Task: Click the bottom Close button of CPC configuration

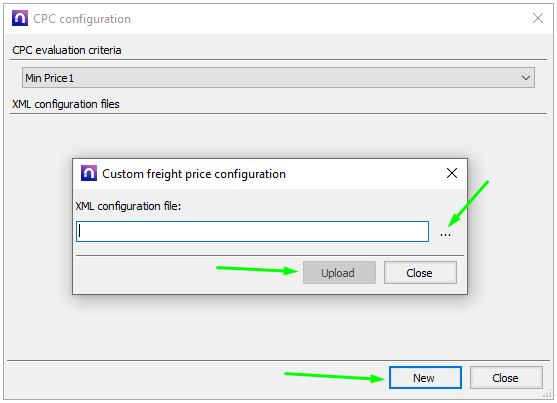Action: click(x=506, y=377)
